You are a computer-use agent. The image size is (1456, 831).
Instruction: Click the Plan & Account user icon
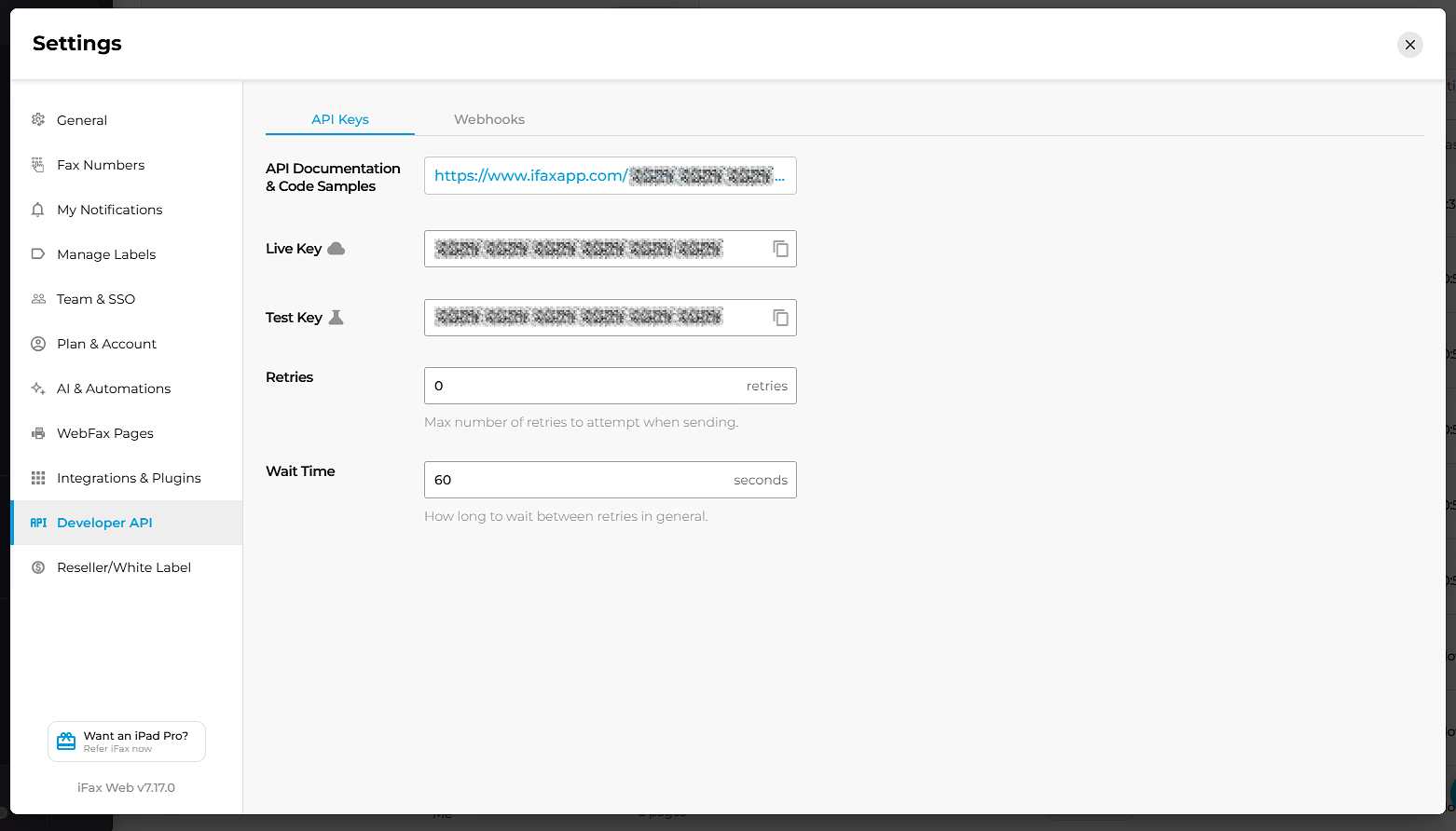[x=38, y=344]
